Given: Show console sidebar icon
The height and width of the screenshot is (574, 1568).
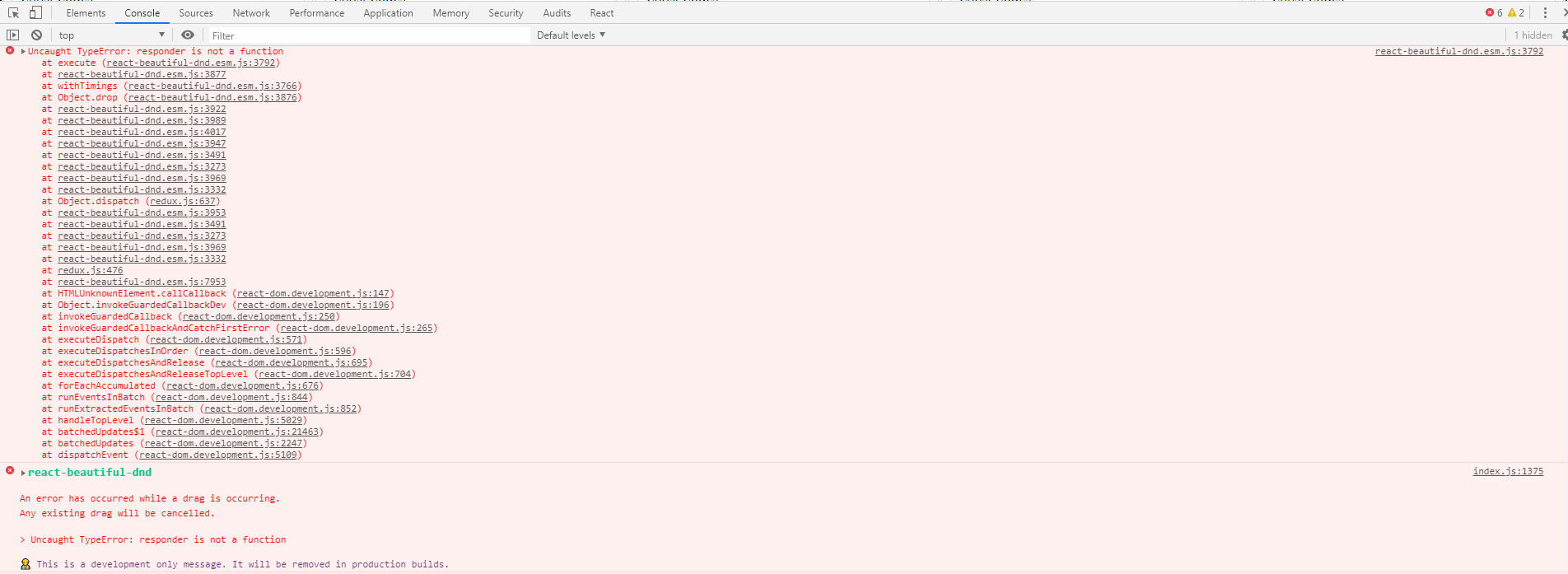Looking at the screenshot, I should click(12, 35).
